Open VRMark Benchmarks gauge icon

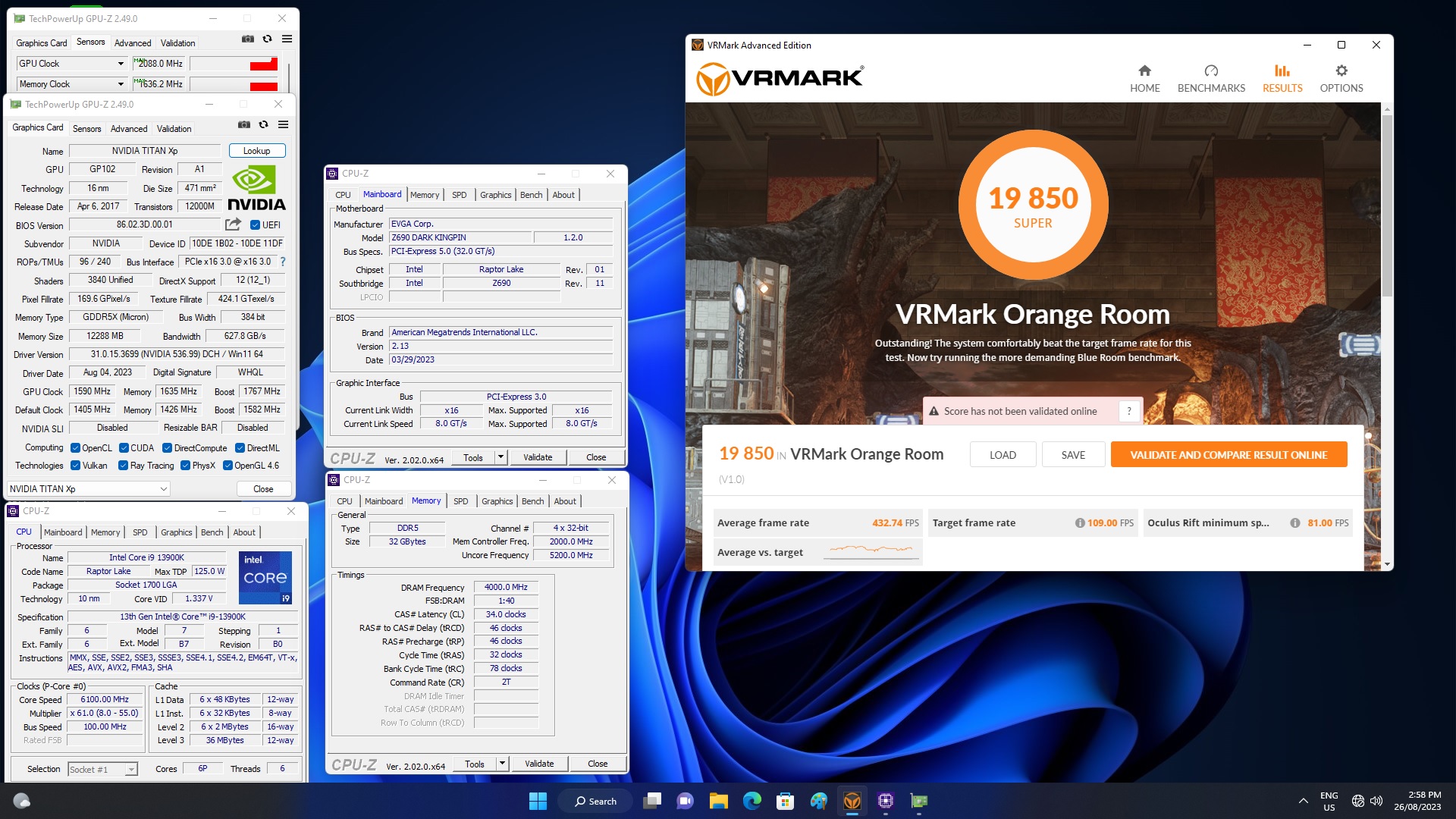click(1211, 71)
